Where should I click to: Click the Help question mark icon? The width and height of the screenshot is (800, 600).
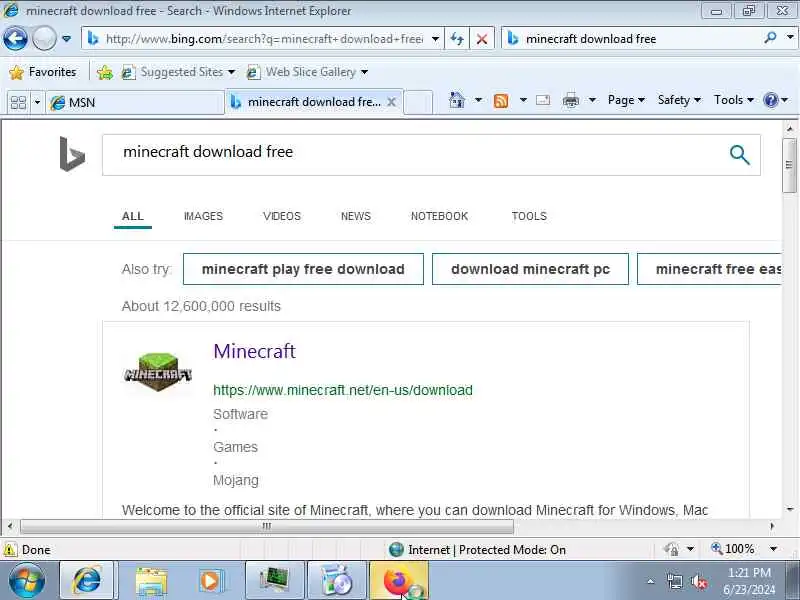(x=770, y=100)
